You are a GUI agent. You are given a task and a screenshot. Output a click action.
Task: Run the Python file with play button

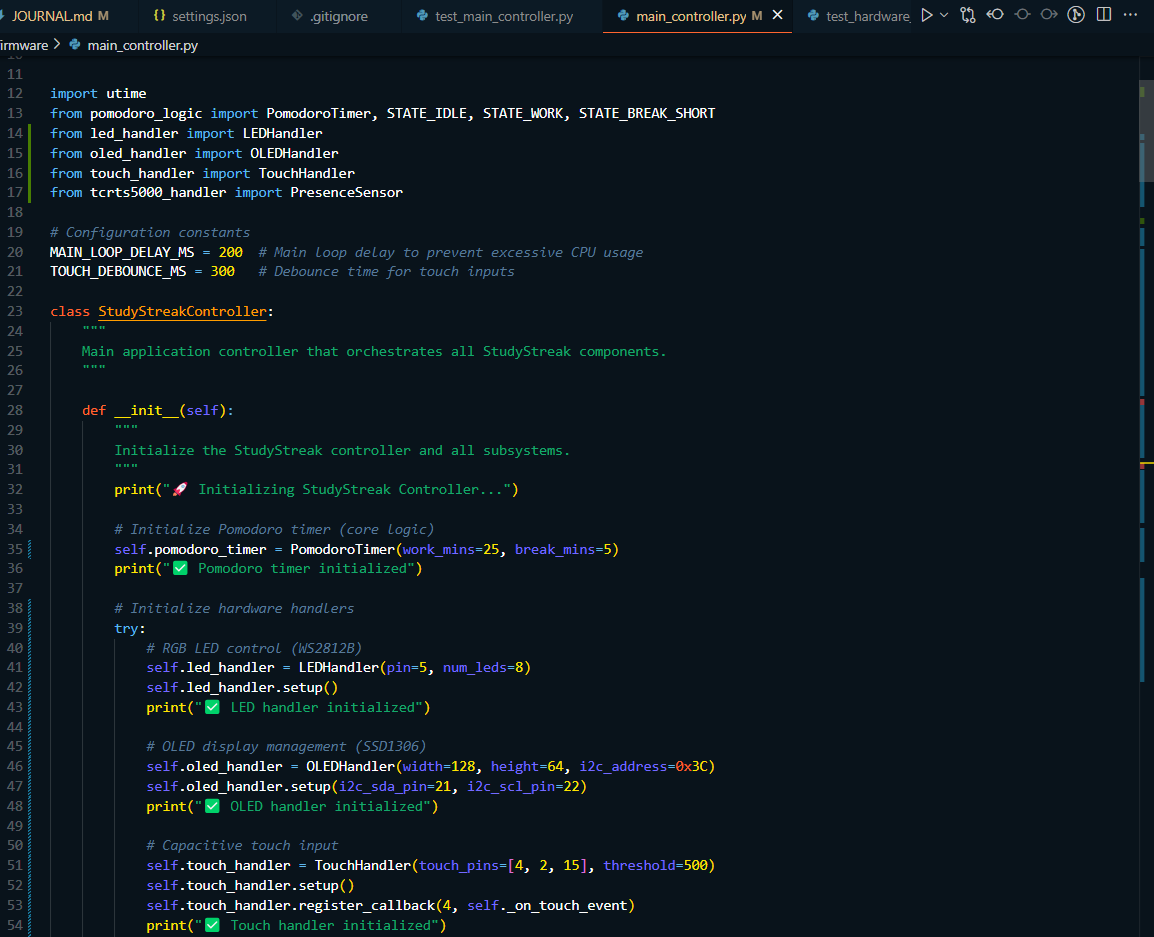coord(927,15)
